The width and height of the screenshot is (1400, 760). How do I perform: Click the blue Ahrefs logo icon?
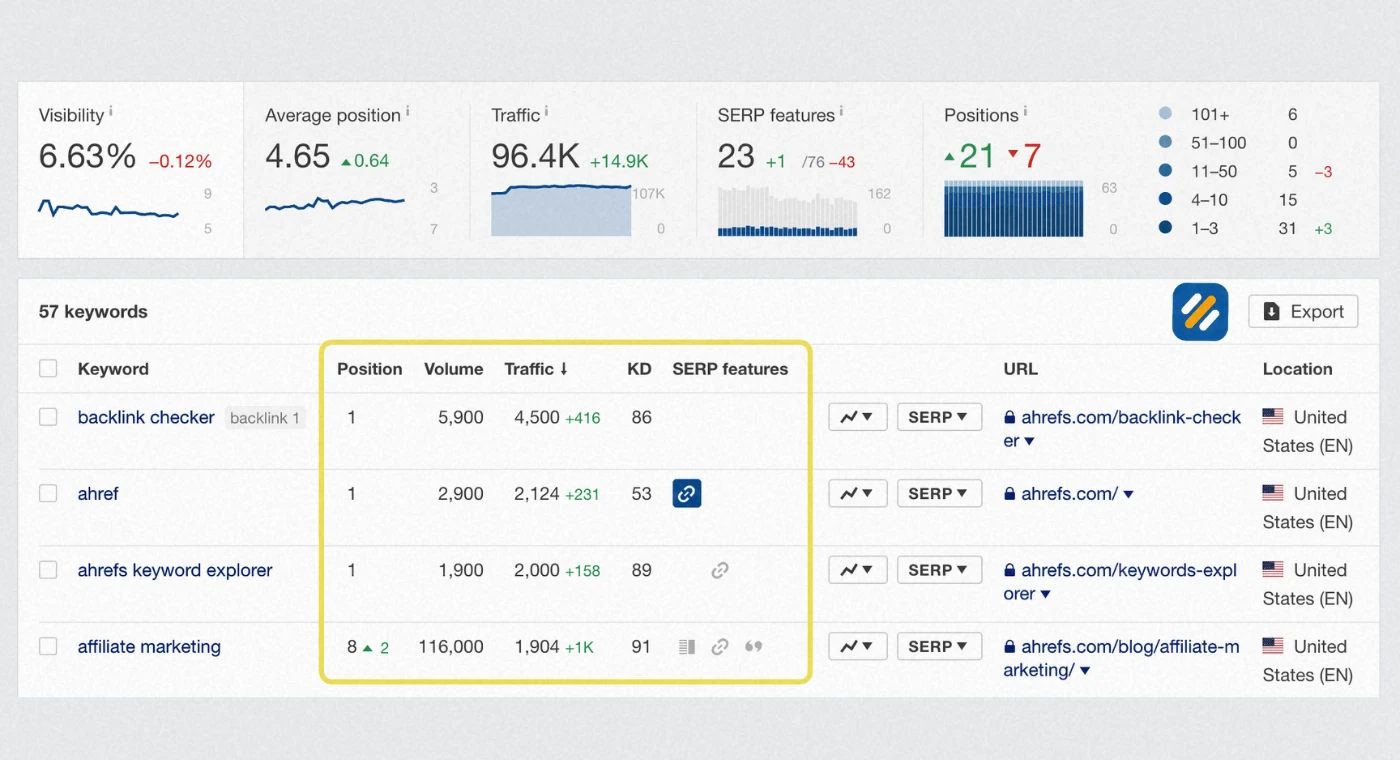[1200, 312]
